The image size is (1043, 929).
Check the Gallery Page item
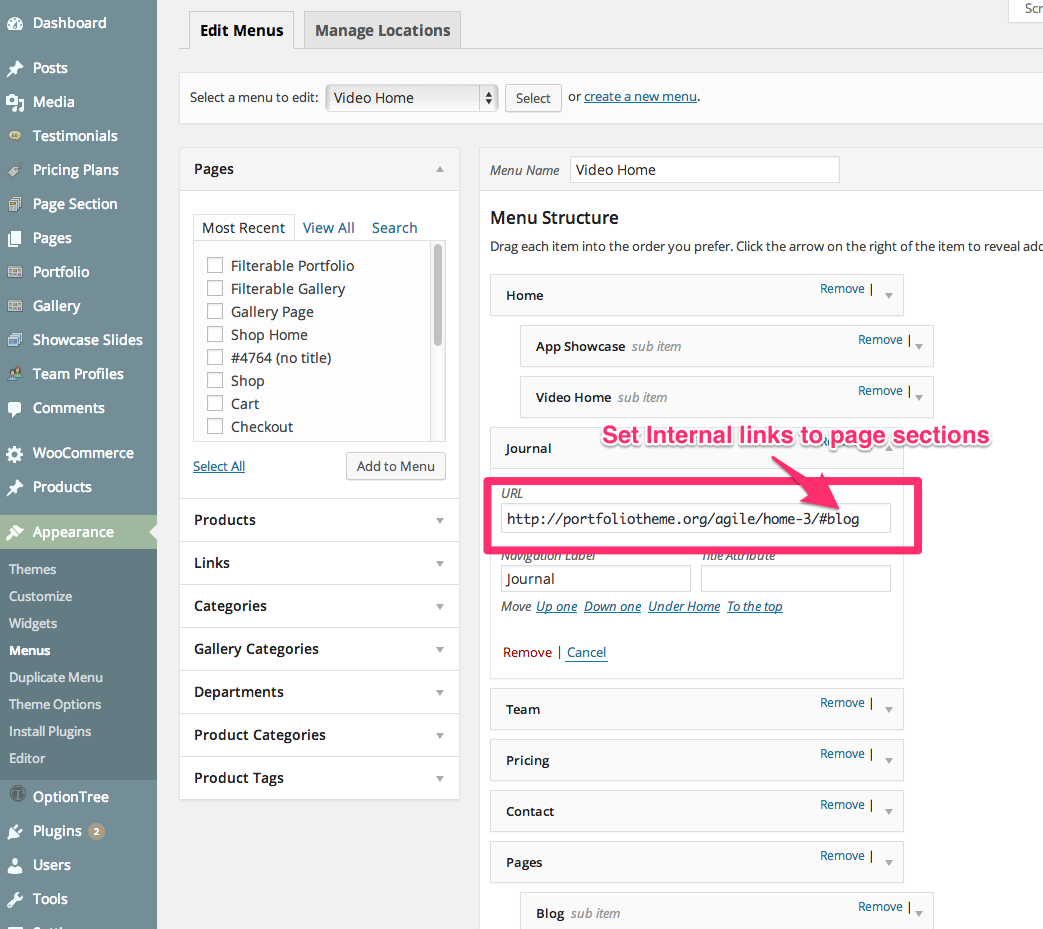(x=214, y=311)
